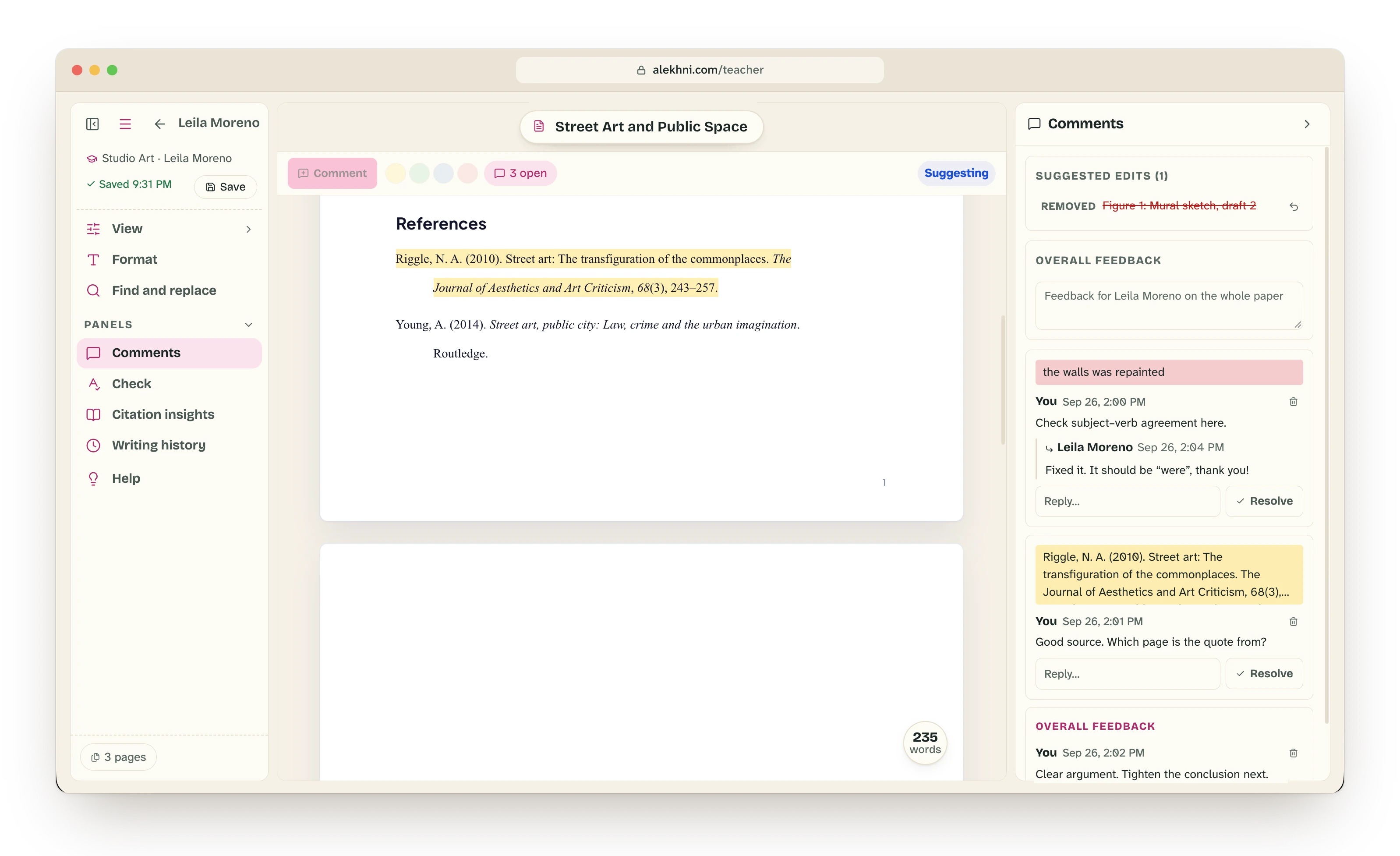
Task: Click the 3 open comments pill
Action: [520, 173]
